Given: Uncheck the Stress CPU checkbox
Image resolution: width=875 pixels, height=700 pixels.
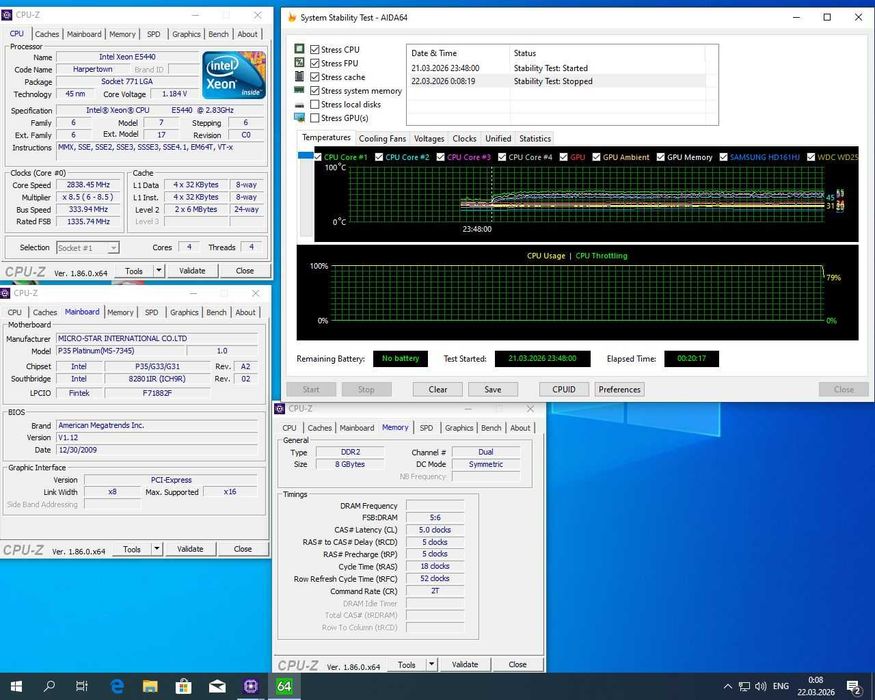Looking at the screenshot, I should (x=315, y=50).
